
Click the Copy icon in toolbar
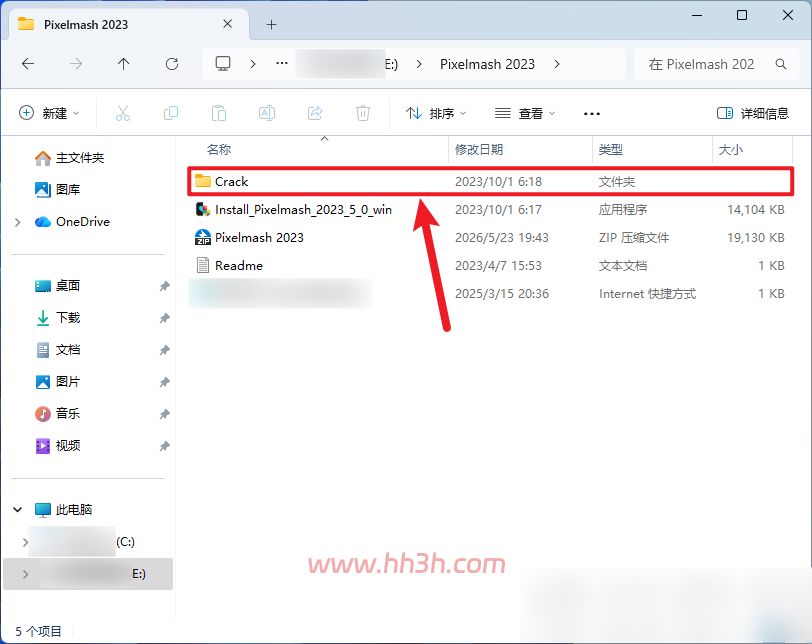click(x=170, y=113)
